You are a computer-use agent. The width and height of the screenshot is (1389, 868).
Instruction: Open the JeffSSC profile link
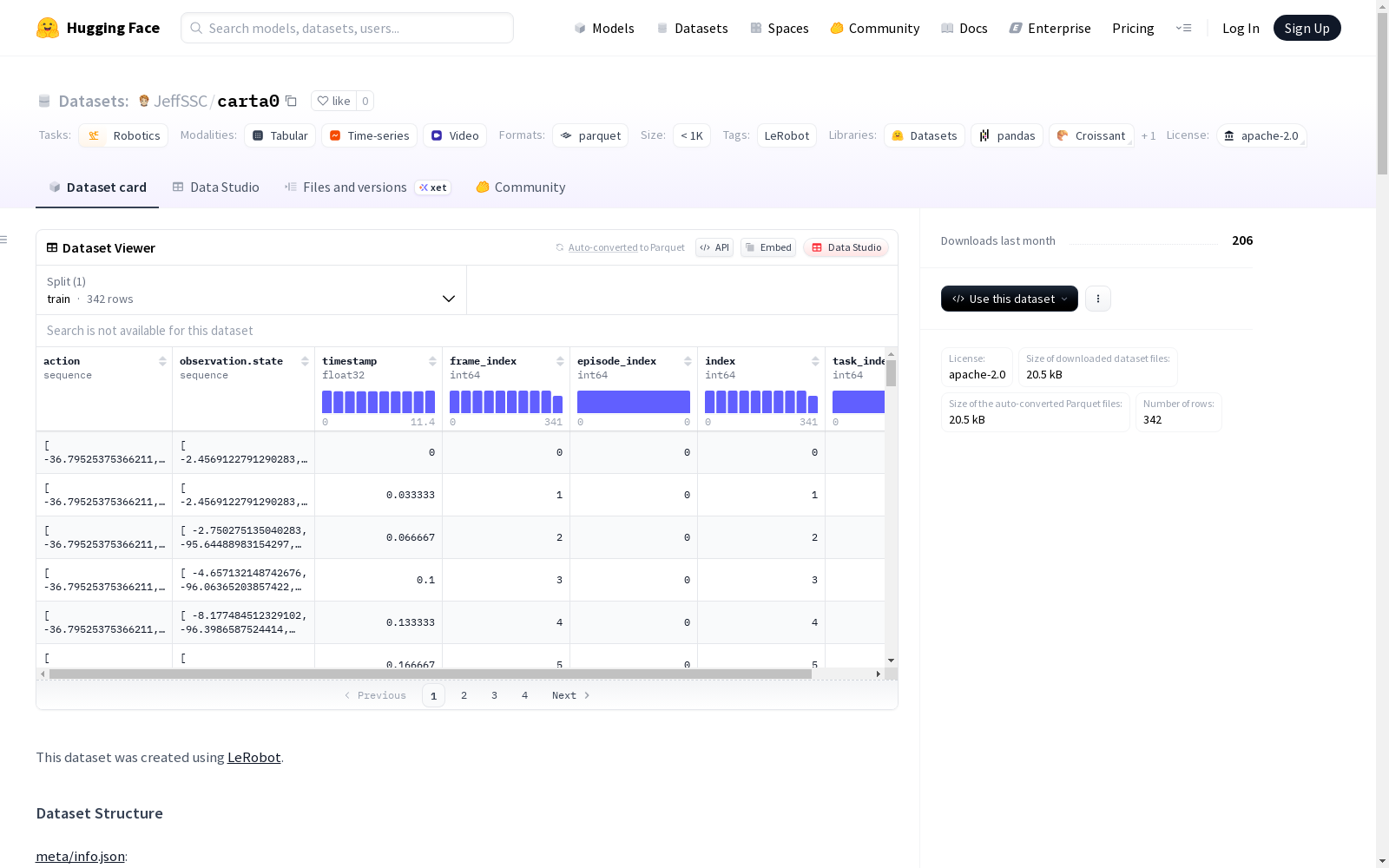pyautogui.click(x=181, y=101)
